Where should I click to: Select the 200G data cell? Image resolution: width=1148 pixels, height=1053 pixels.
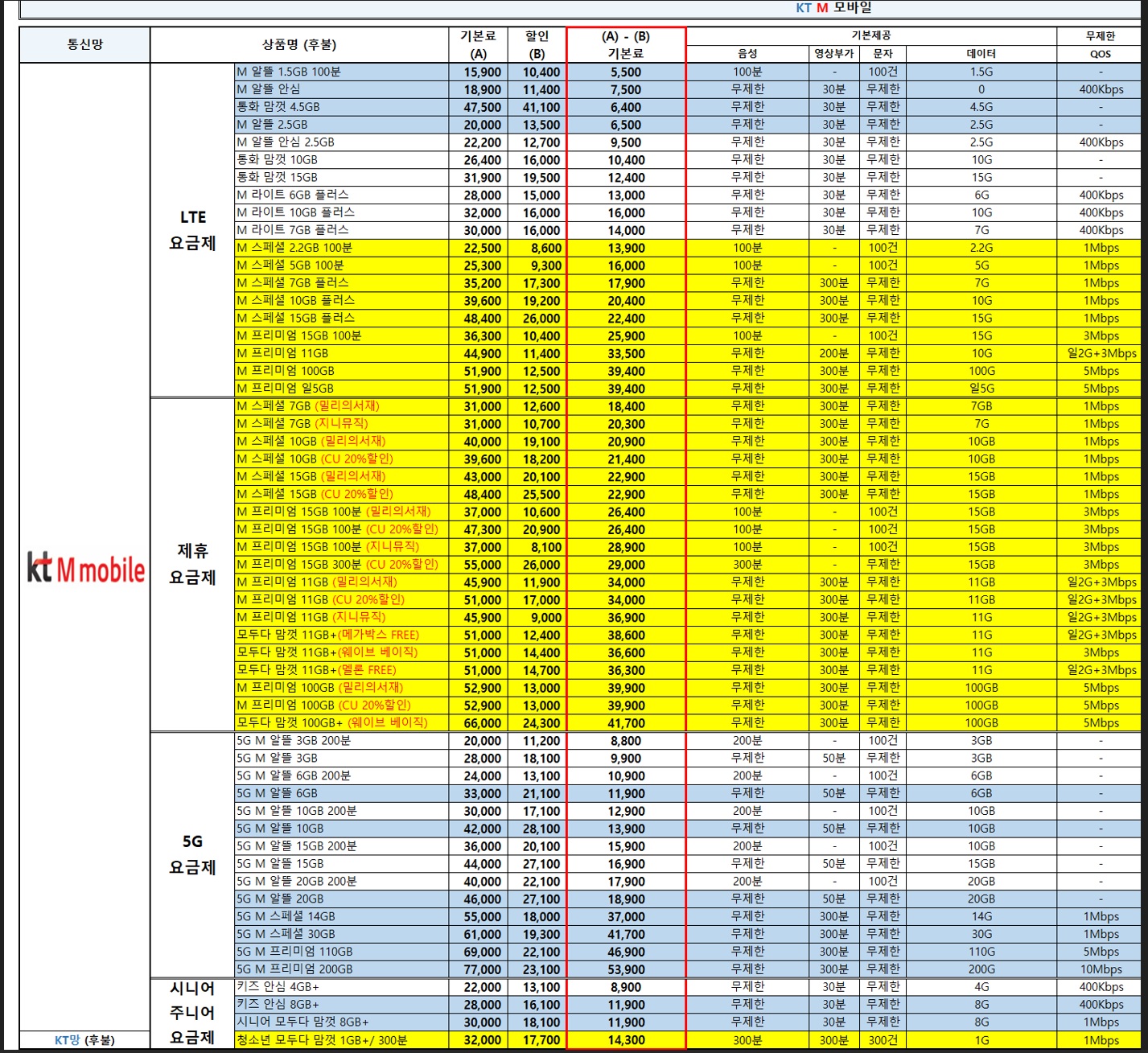coord(981,969)
